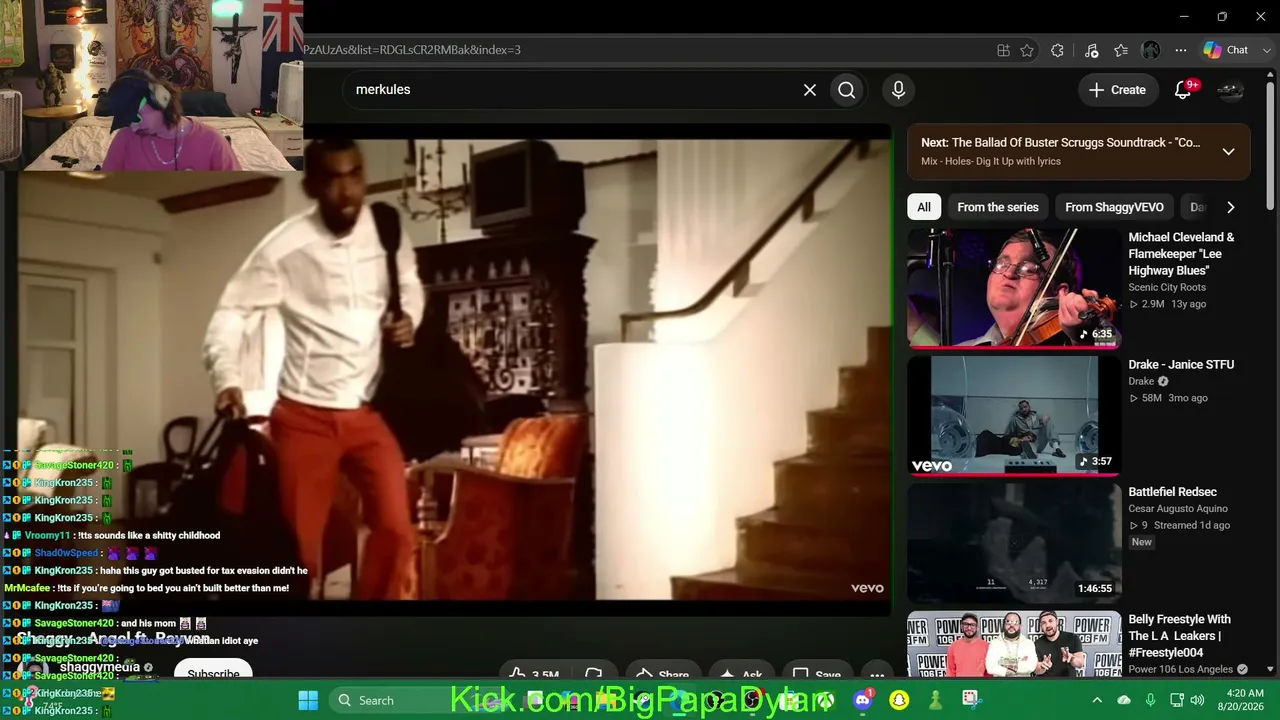Open Lee Highway Blues video thumbnail
Viewport: 1280px width, 720px height.
tap(1014, 288)
